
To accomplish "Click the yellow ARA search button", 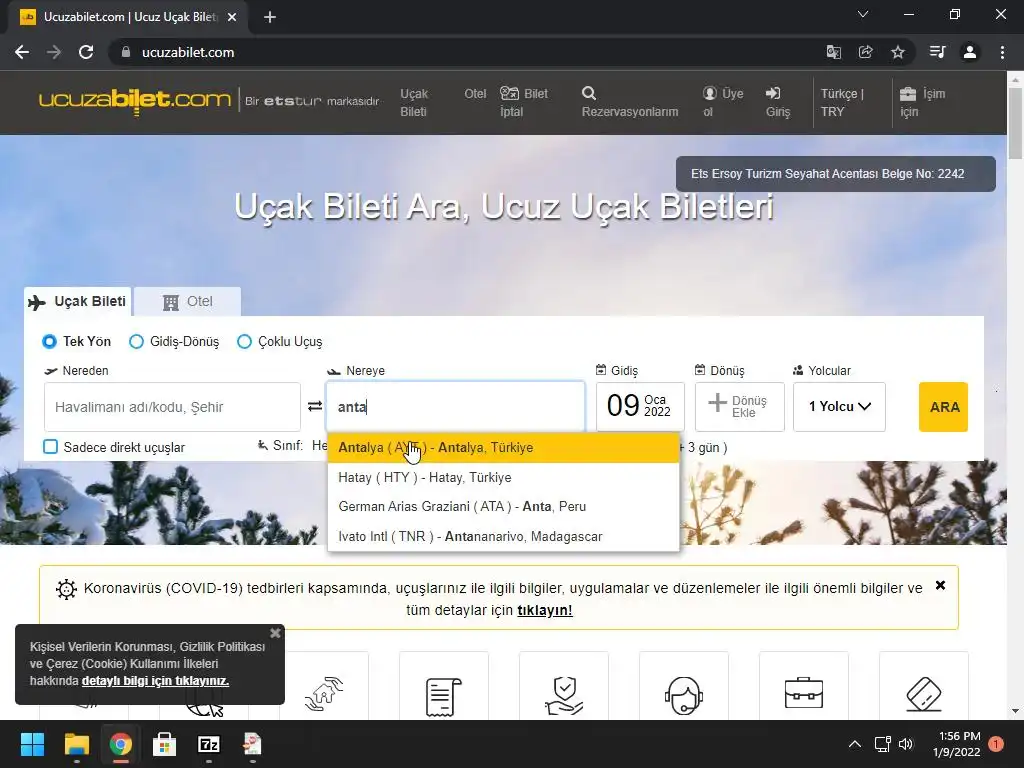I will tap(943, 407).
